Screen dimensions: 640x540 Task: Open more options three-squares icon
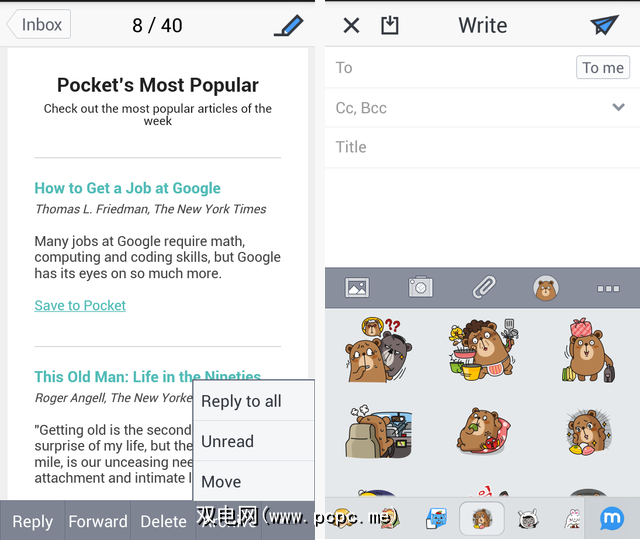coord(608,289)
